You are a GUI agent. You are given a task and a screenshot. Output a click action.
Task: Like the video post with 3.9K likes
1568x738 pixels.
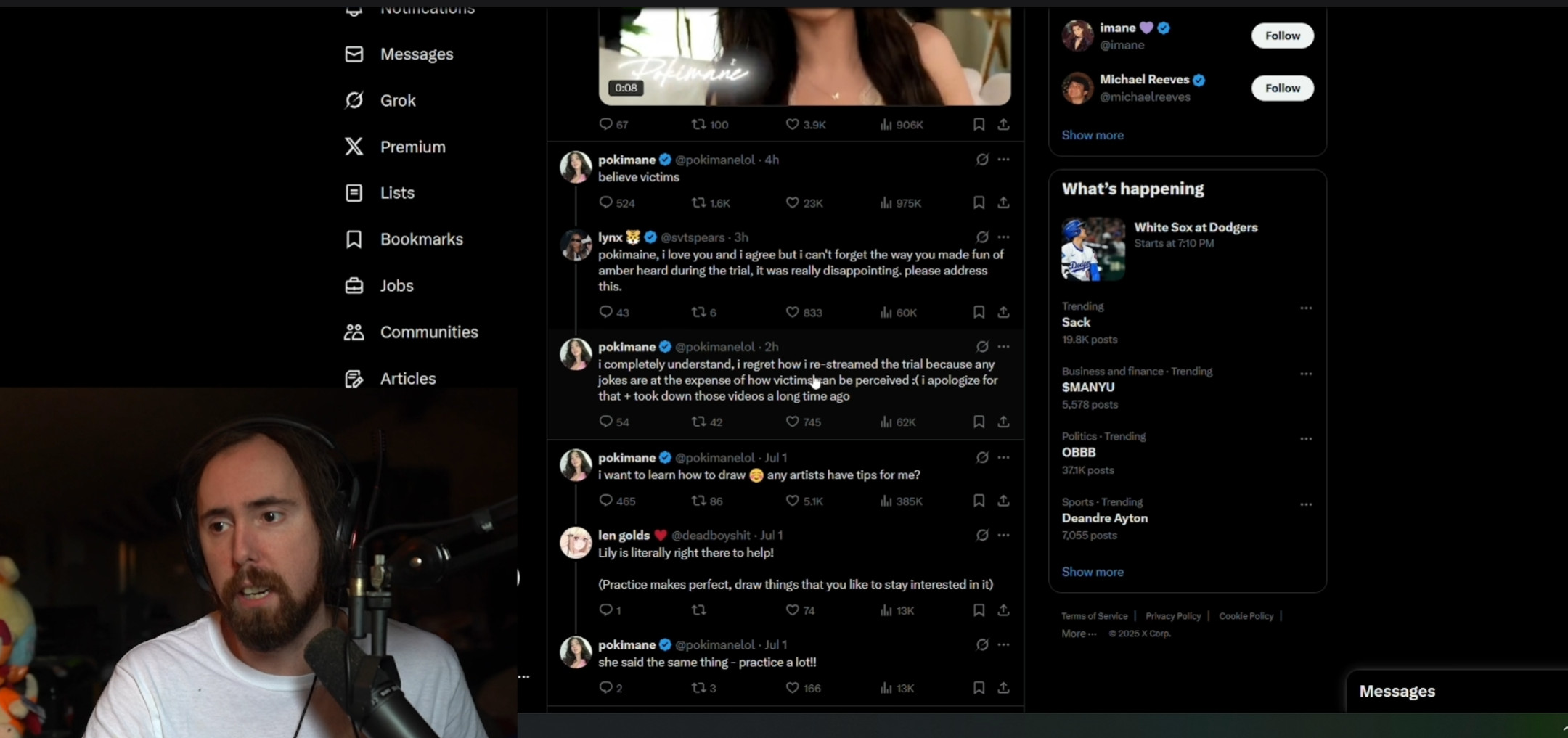point(805,125)
